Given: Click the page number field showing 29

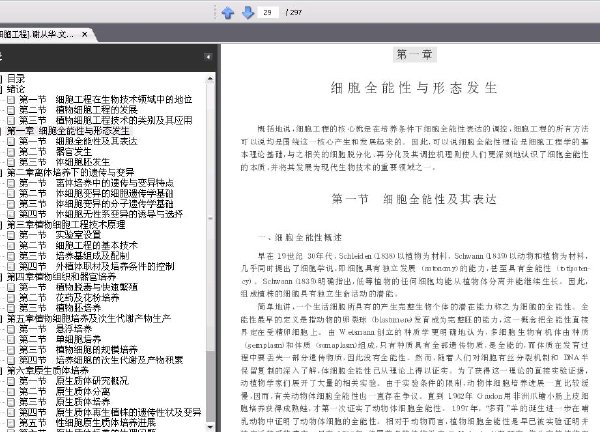Looking at the screenshot, I should click(268, 12).
